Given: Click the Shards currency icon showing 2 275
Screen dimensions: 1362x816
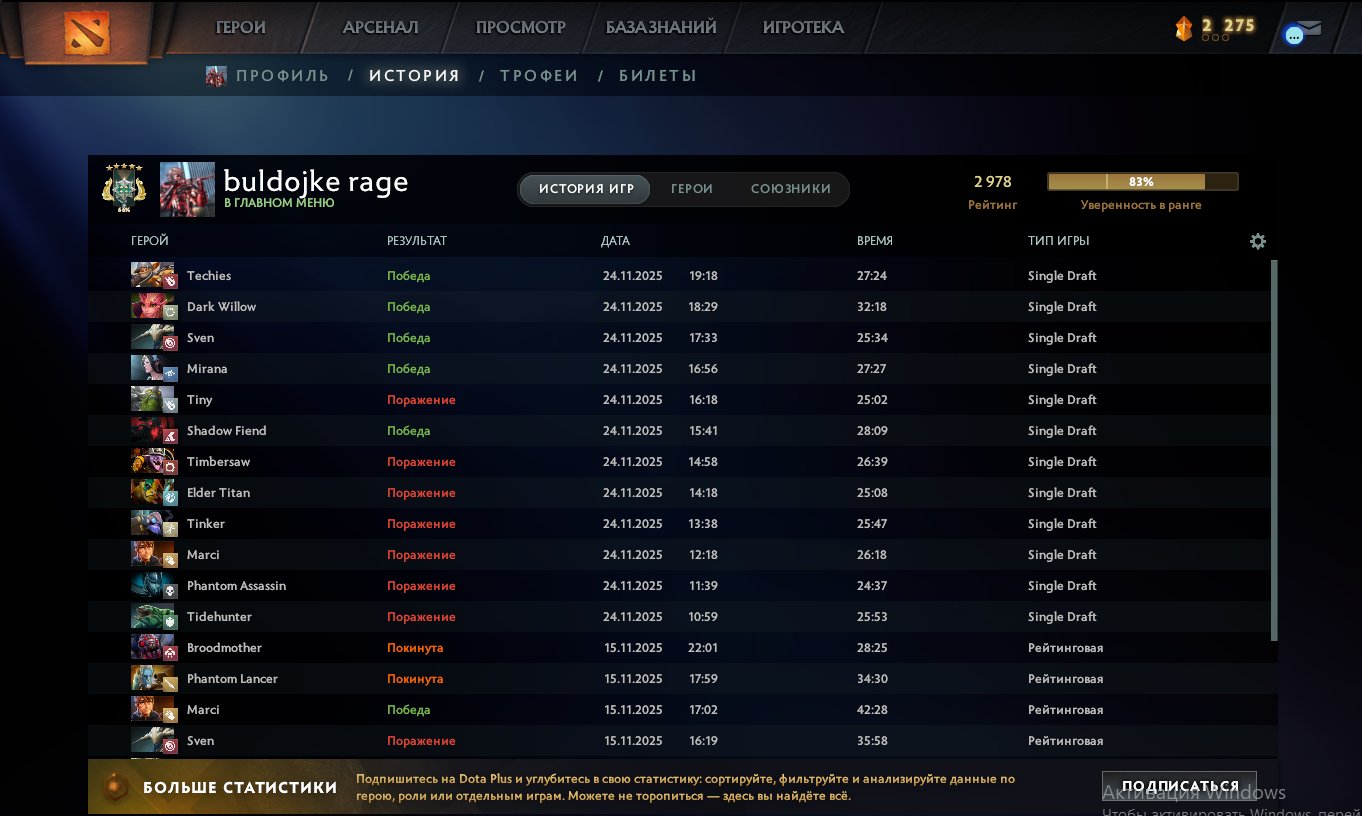Looking at the screenshot, I should (x=1184, y=28).
